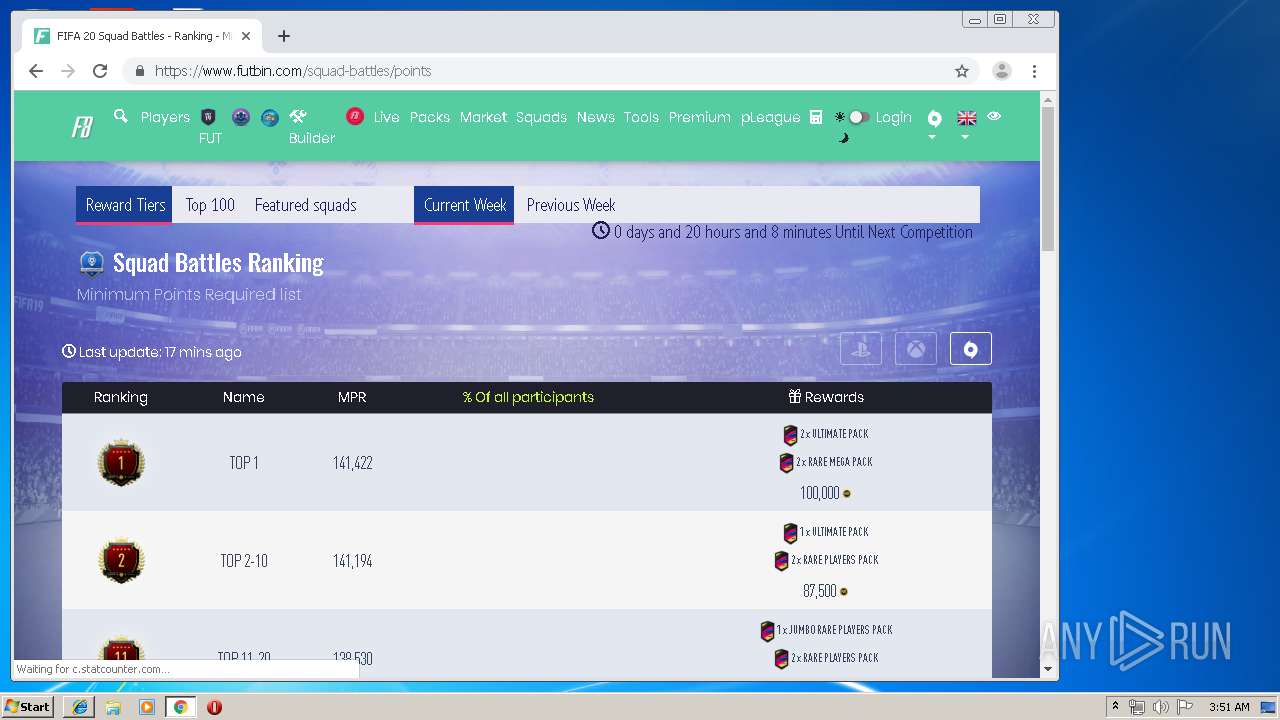Click the MPR column header

click(x=352, y=397)
